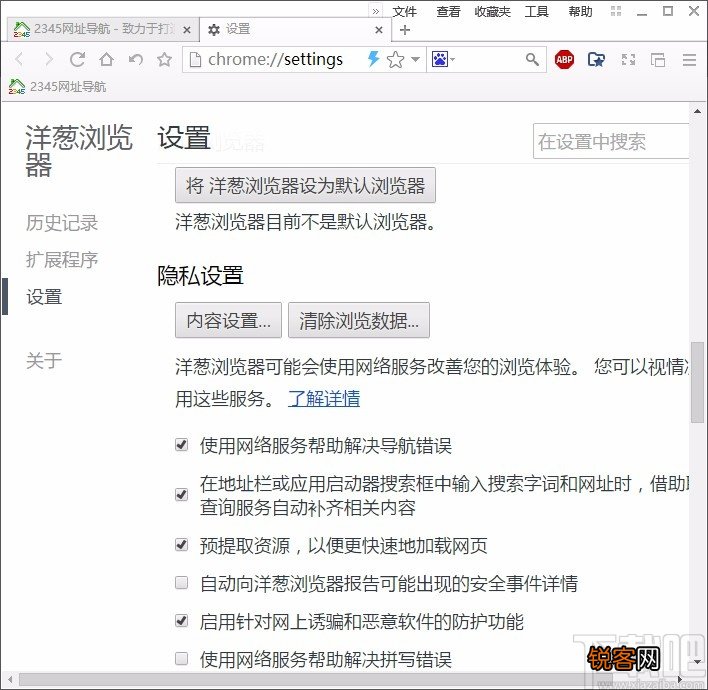Close the 设置 tab
Screen dimensions: 708x690
point(379,30)
